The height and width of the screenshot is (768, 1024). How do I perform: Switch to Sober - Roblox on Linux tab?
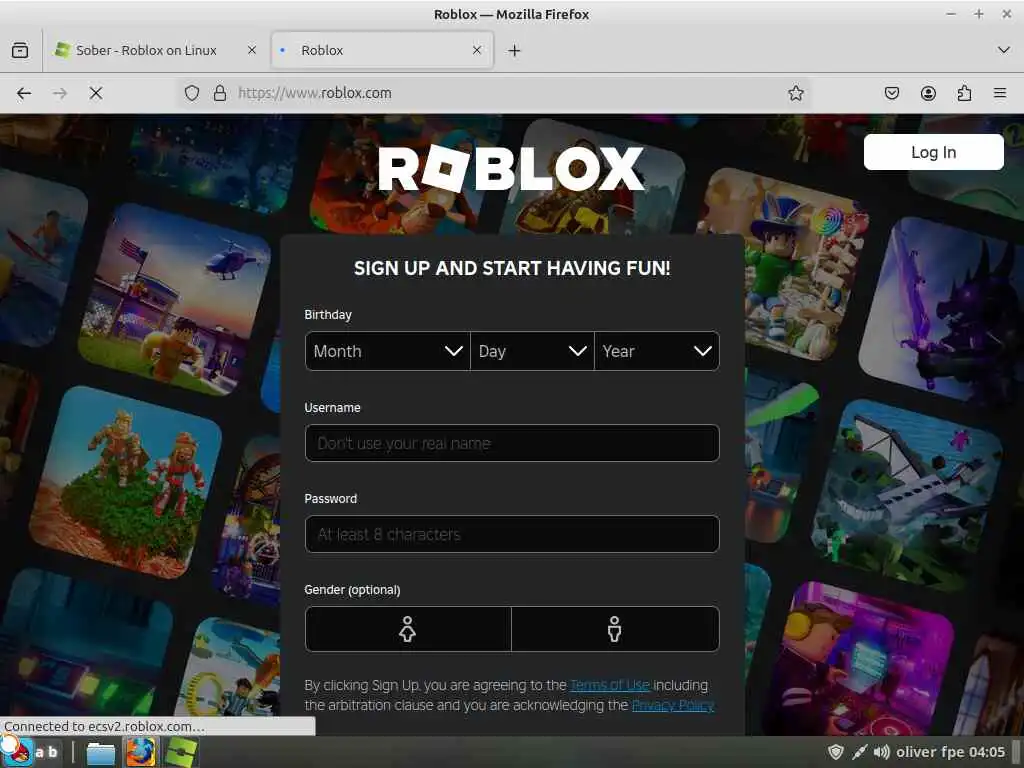146,50
